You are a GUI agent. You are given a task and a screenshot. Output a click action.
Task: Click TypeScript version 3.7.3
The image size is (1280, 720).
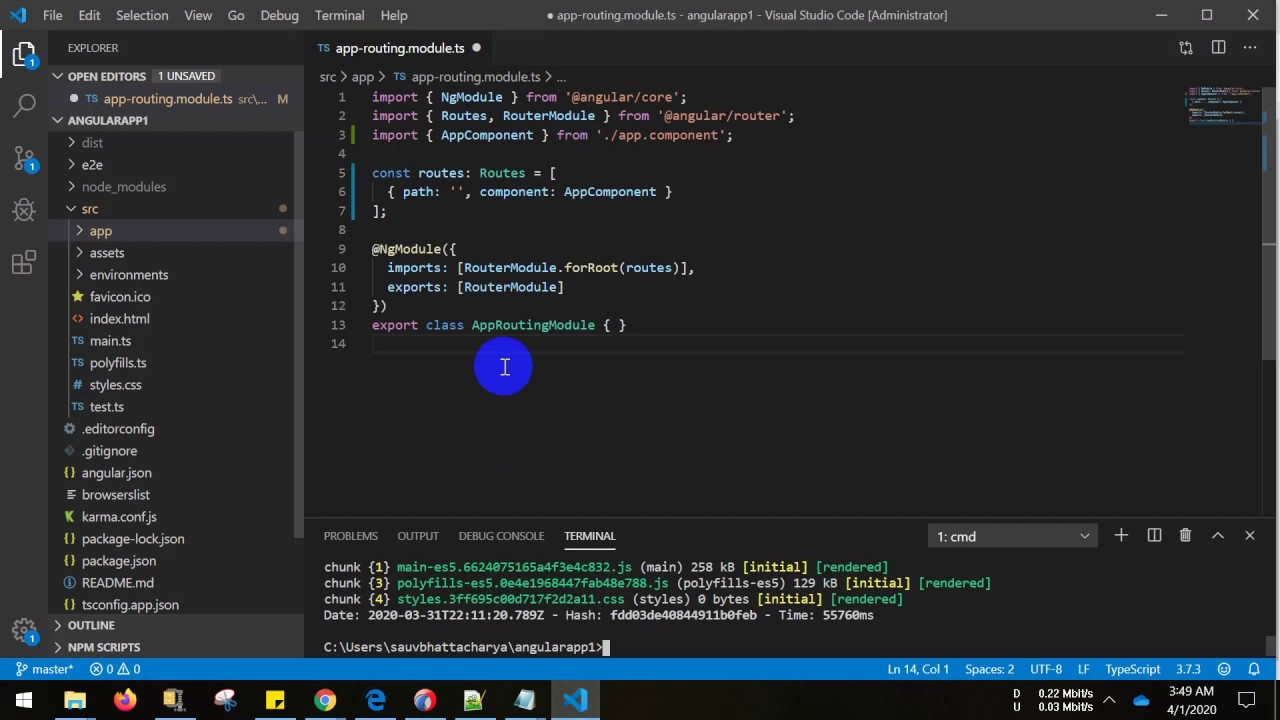click(x=1188, y=669)
